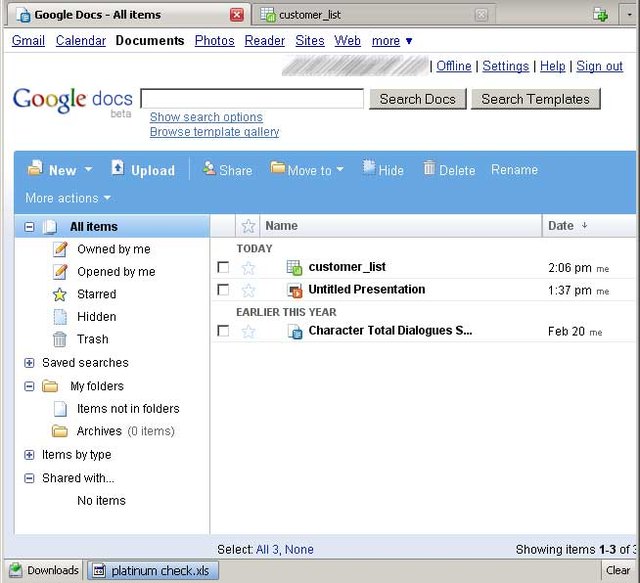Click the Upload icon
Screen dimensions: 640x583
tap(118, 168)
